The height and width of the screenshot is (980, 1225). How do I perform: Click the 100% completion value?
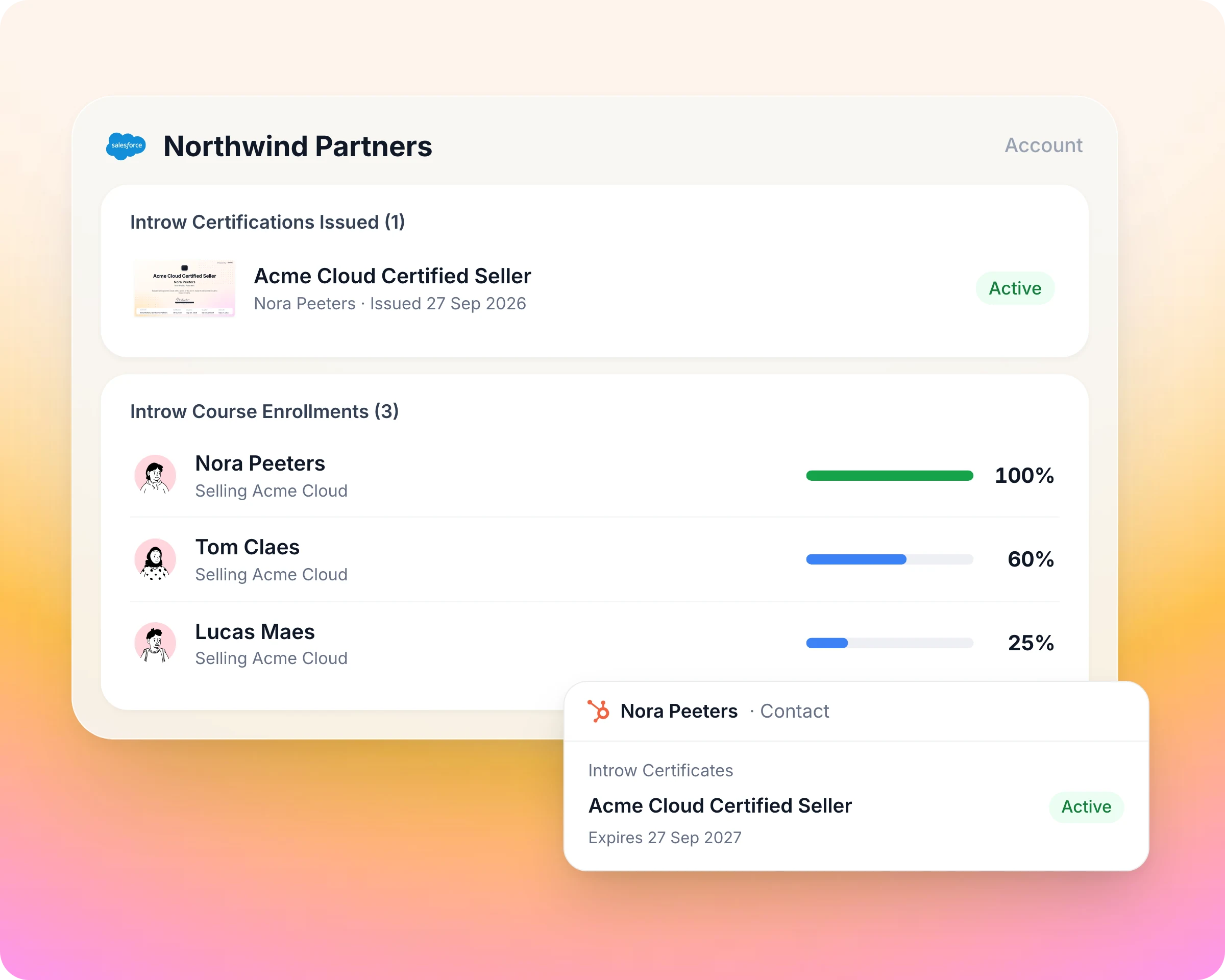click(1024, 476)
